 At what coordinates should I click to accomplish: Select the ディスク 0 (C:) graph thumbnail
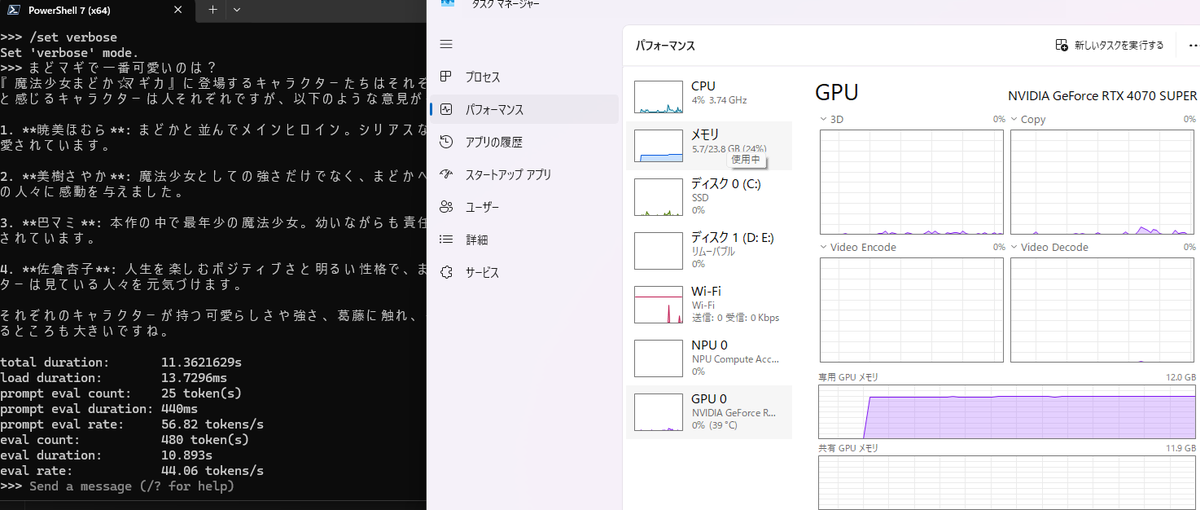[x=658, y=198]
